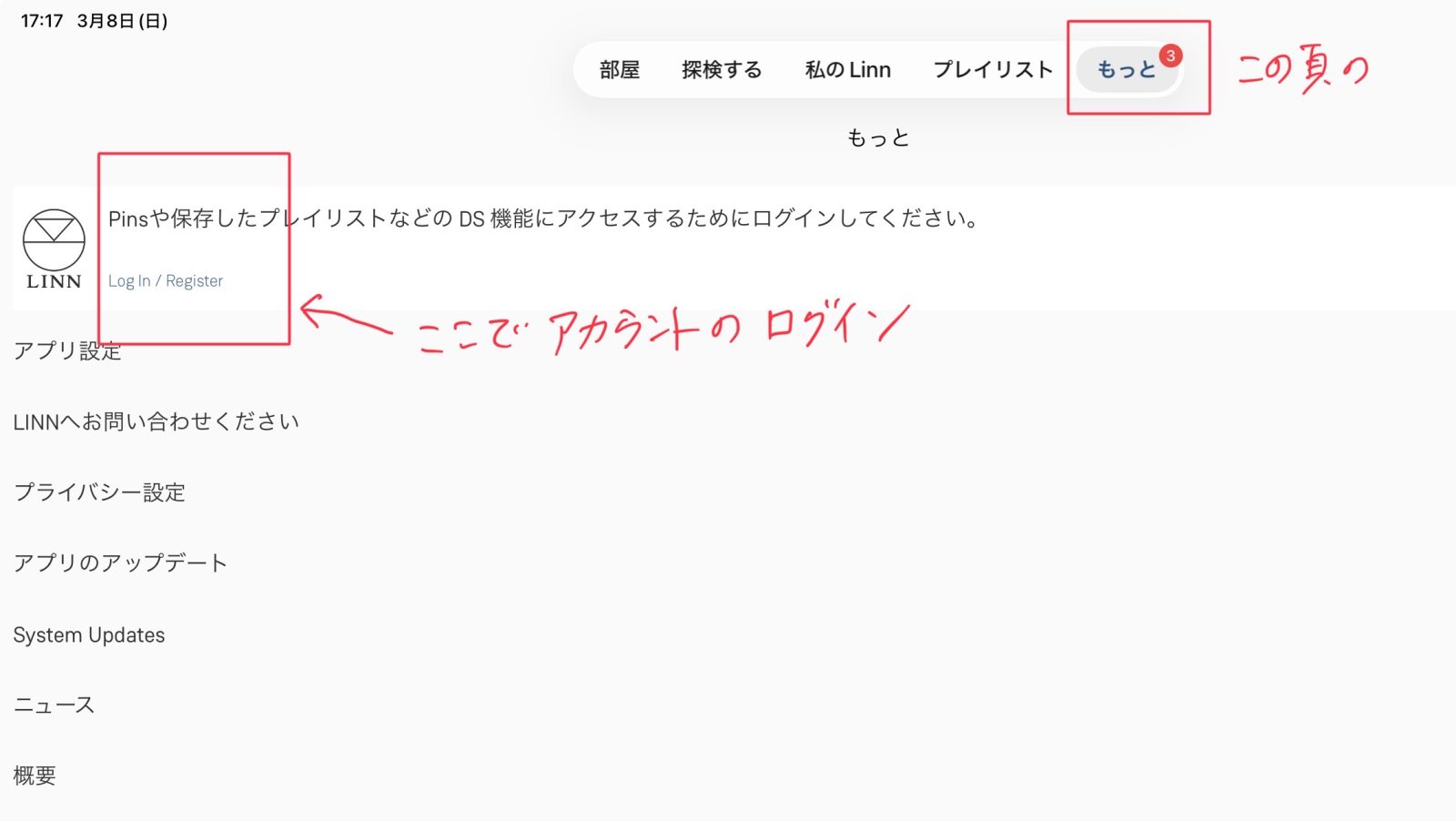
Task: Select the もっと tab
Action: (x=1125, y=70)
